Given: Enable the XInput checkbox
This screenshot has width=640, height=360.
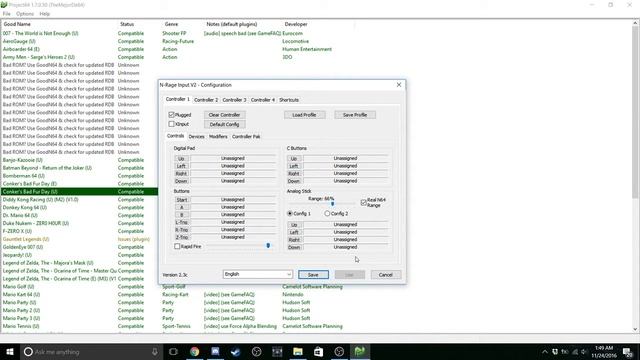Looking at the screenshot, I should pos(171,124).
